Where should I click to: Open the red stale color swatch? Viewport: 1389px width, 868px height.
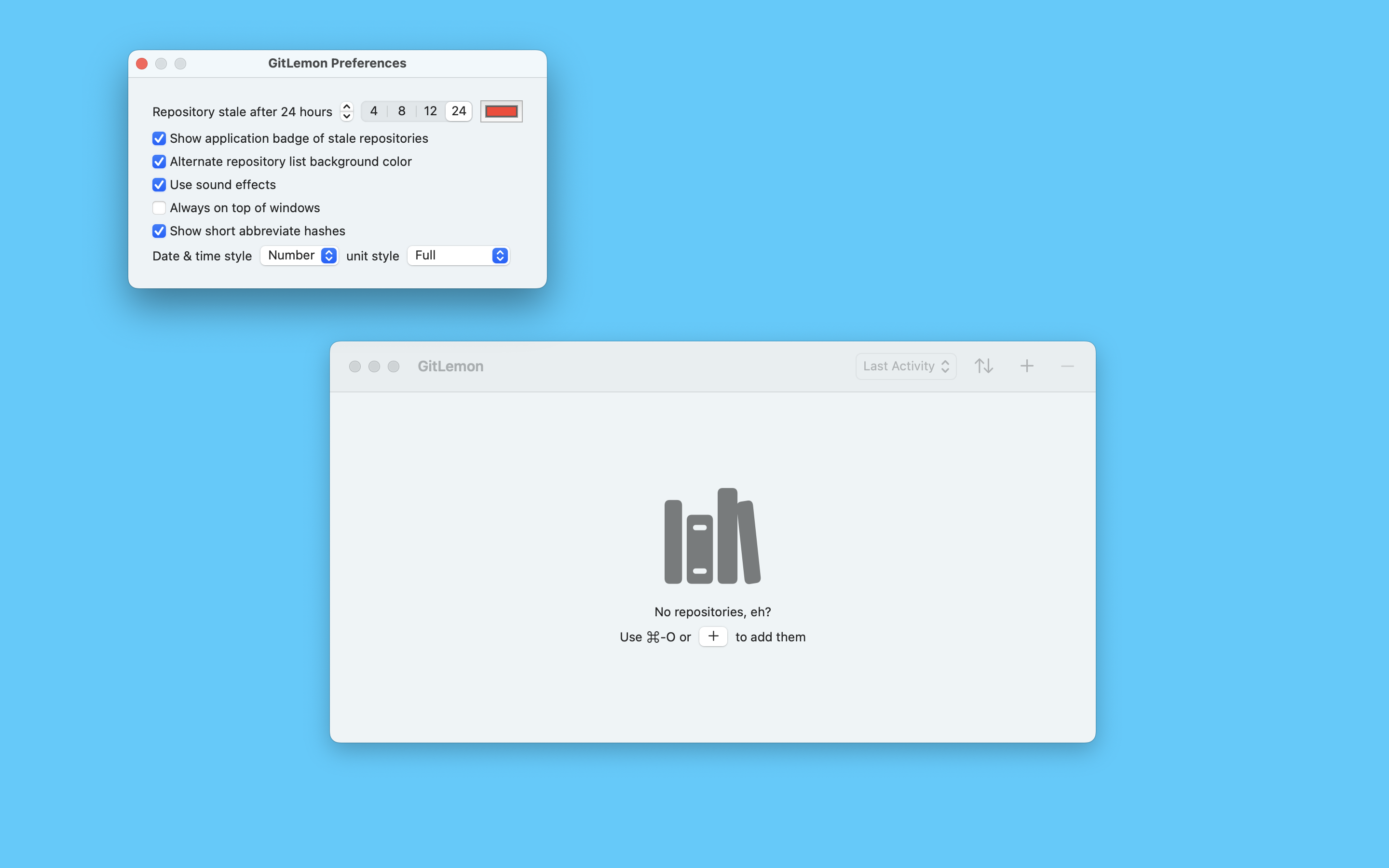(501, 111)
